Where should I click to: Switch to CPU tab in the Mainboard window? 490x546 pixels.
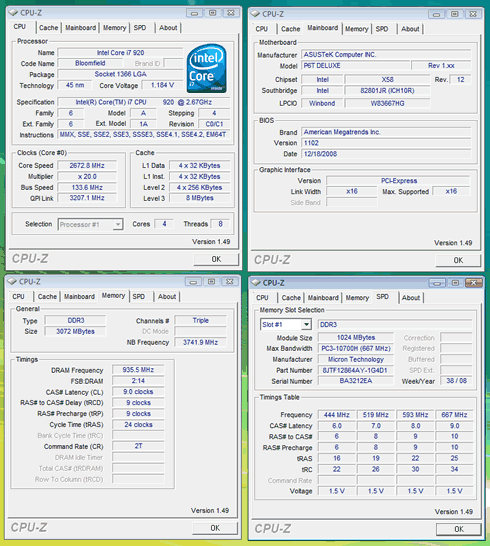pos(262,29)
